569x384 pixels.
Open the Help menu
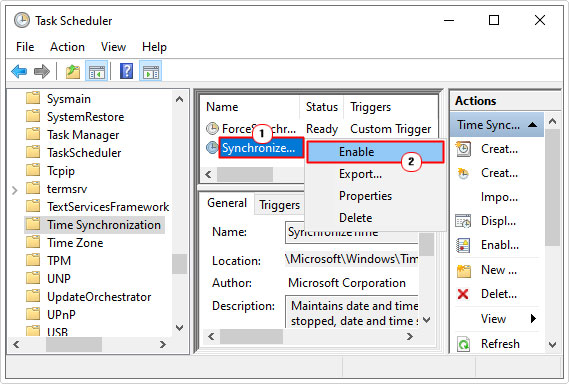point(154,47)
